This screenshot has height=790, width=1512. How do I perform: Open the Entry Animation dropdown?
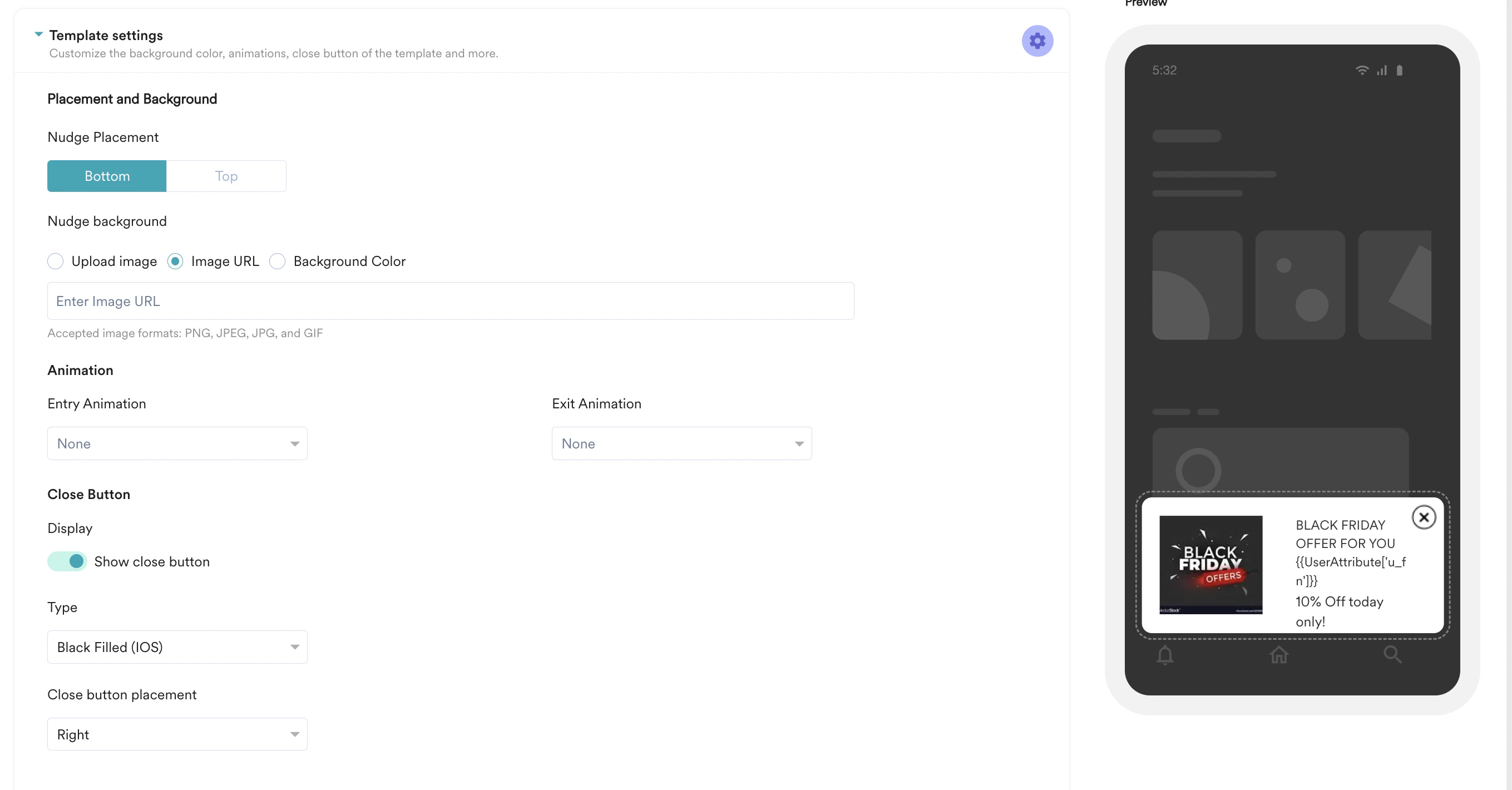point(177,443)
